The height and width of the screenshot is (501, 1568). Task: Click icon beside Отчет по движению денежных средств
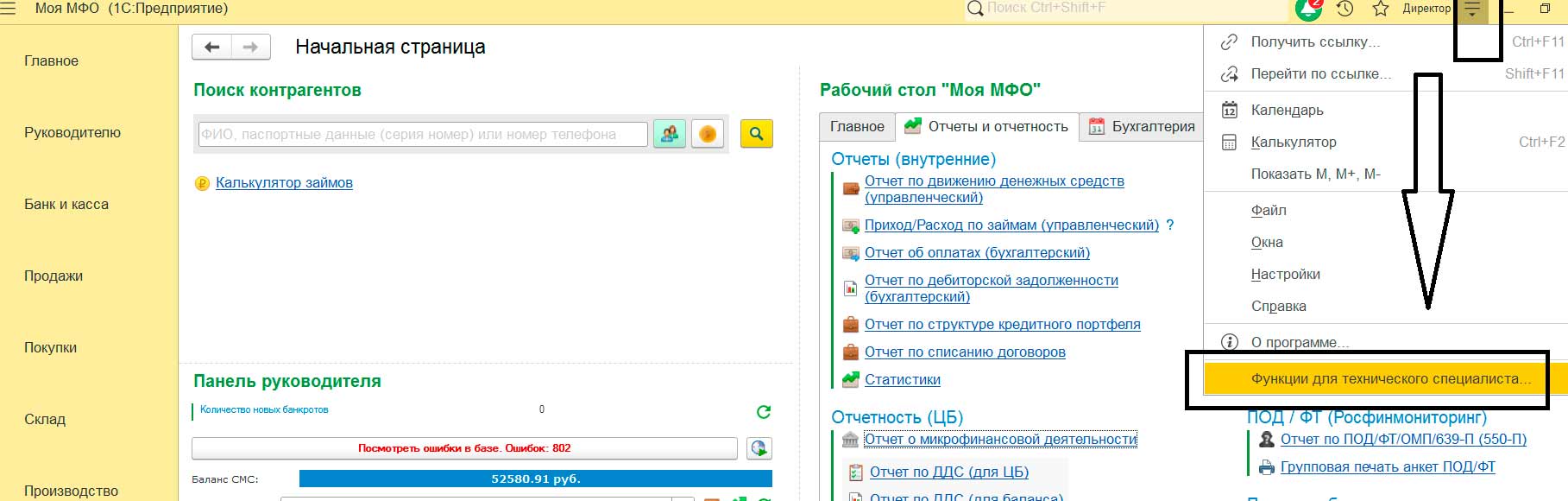click(851, 189)
